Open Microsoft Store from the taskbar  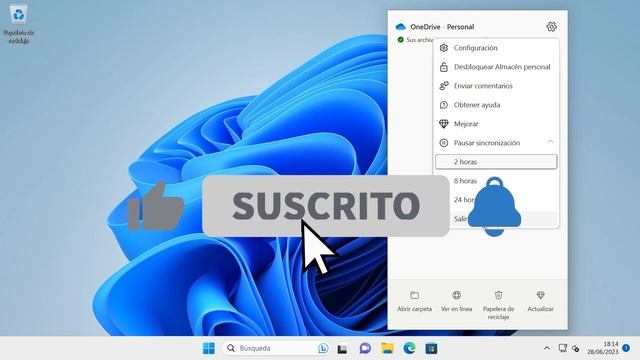coord(431,348)
